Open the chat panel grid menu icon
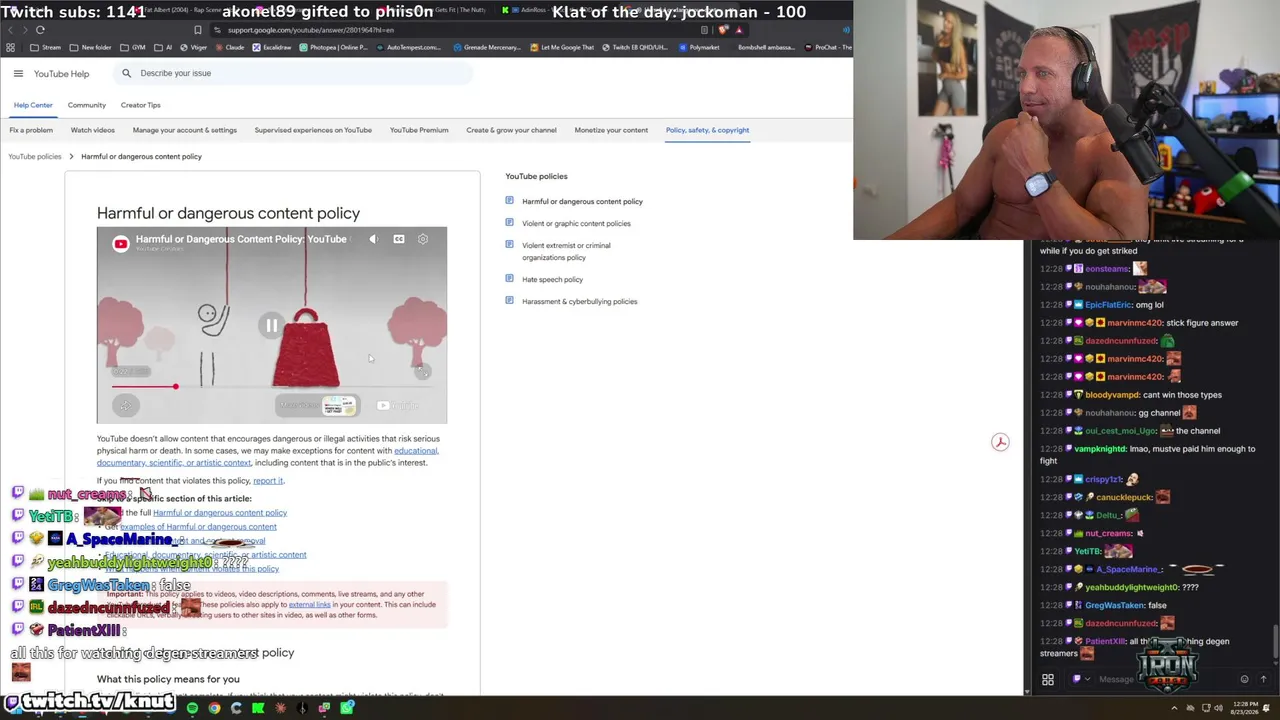Image resolution: width=1280 pixels, height=720 pixels. coord(1048,680)
